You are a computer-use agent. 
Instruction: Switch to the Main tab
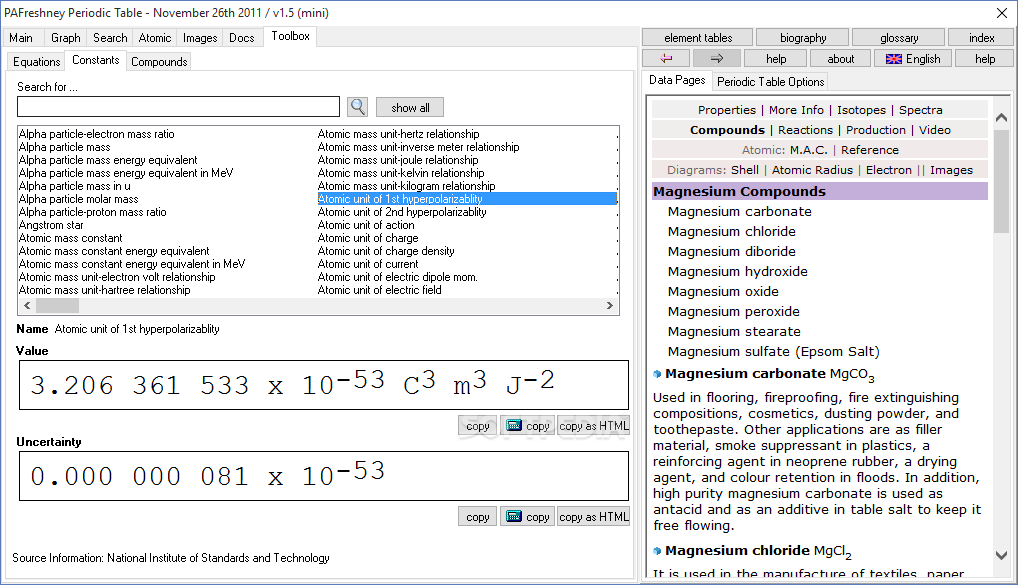click(x=21, y=38)
